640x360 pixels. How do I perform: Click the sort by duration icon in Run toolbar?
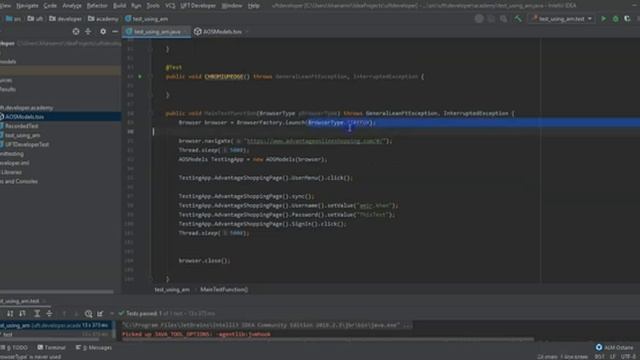[x=22, y=313]
